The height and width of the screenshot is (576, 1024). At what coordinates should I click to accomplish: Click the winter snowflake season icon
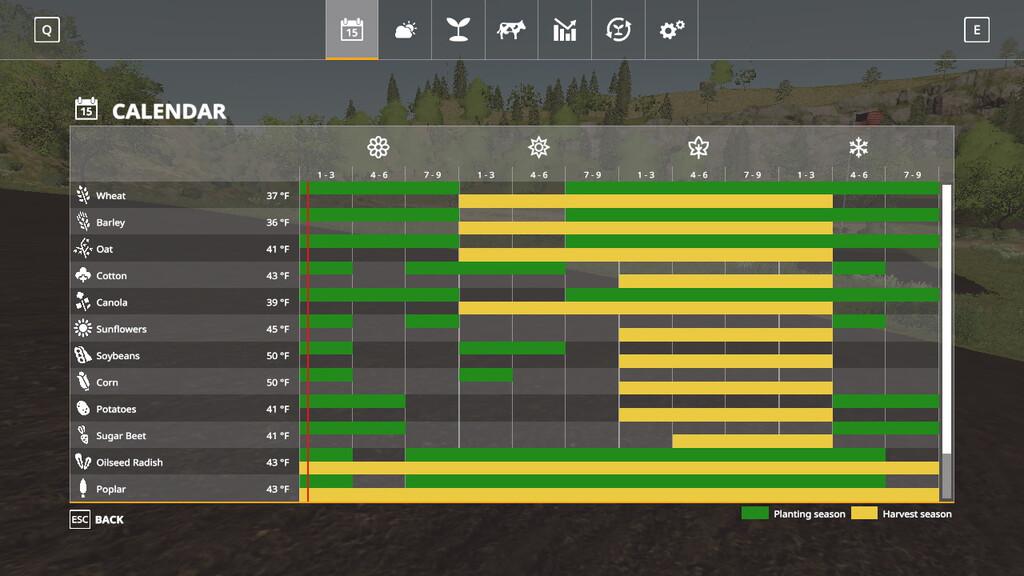858,148
